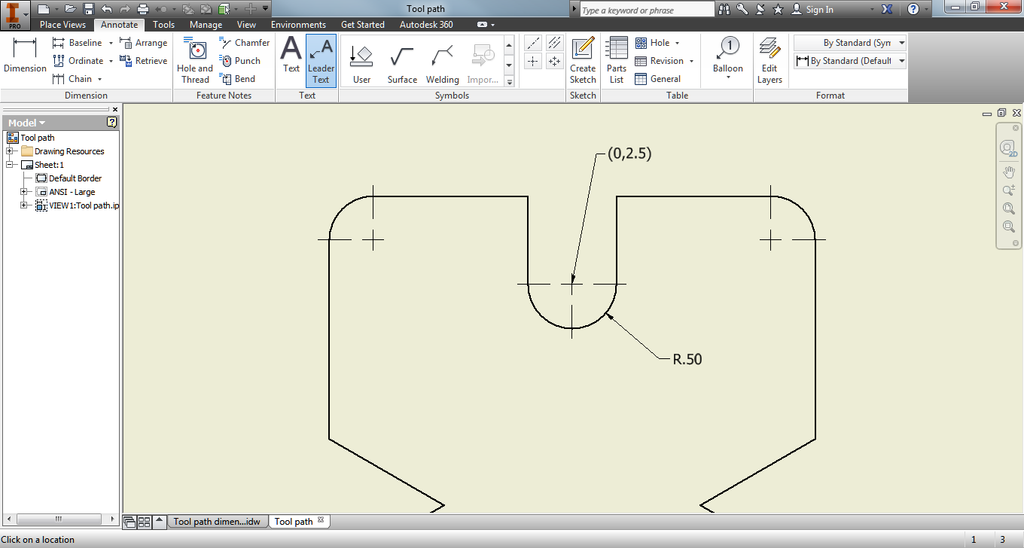Click the Print icon
The image size is (1024, 548).
143,9
